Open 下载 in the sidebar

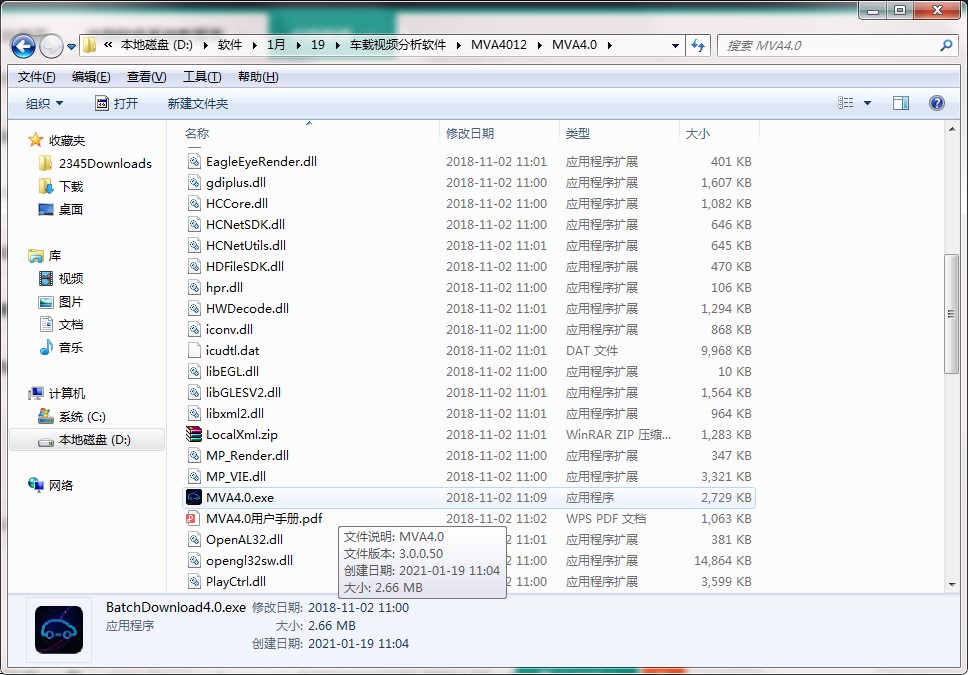(70, 186)
